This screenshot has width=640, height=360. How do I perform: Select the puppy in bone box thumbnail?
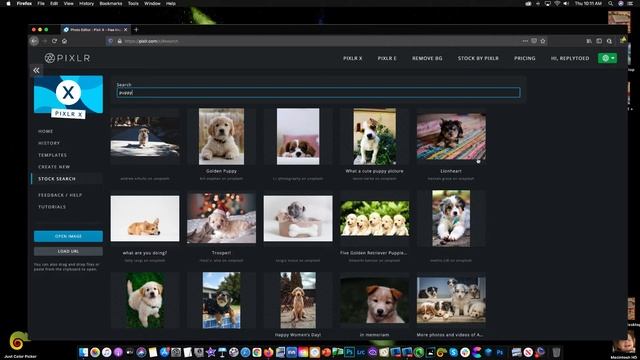pos(298,218)
